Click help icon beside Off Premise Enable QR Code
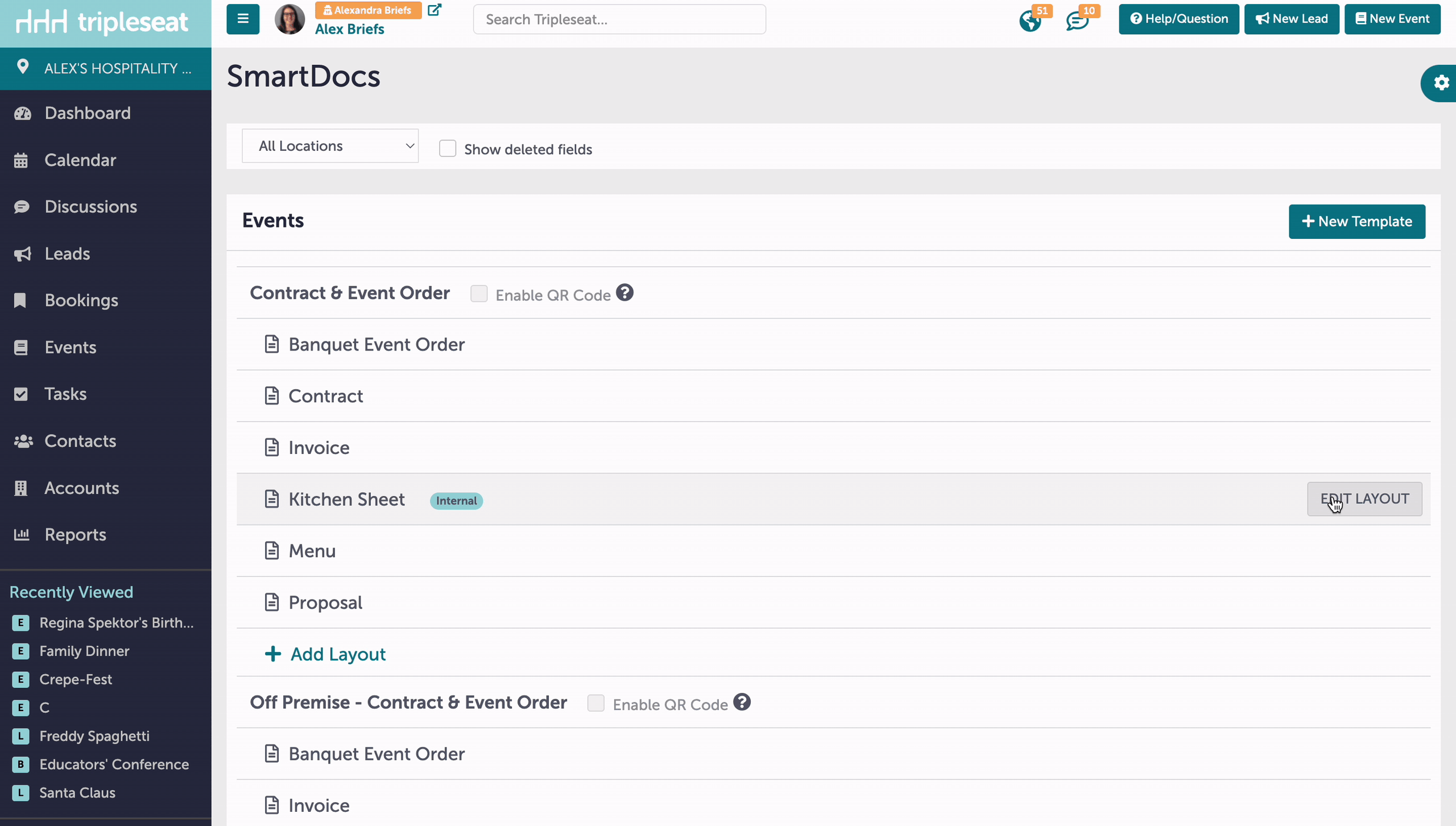 point(742,703)
